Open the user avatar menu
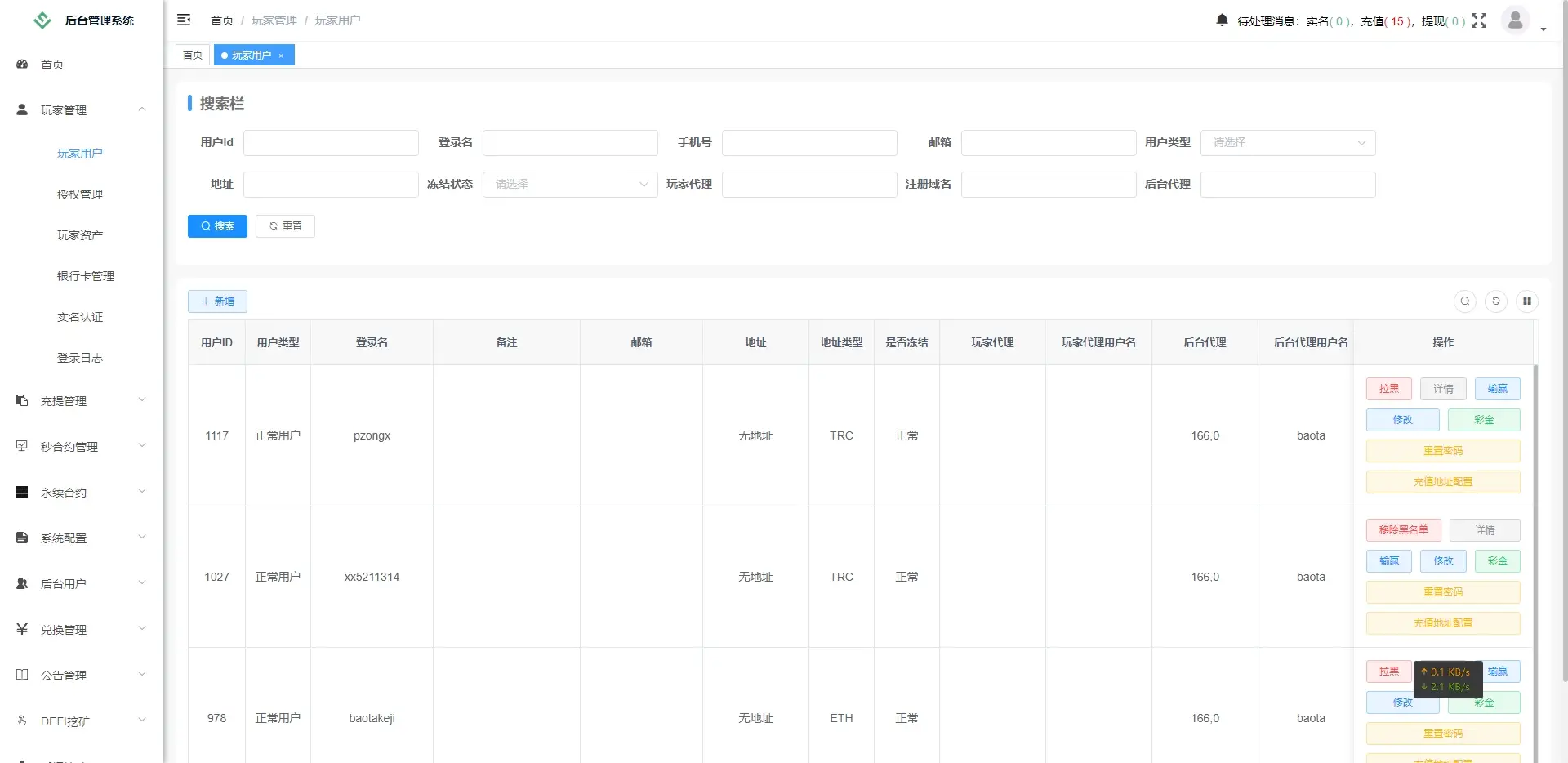 pyautogui.click(x=1516, y=20)
